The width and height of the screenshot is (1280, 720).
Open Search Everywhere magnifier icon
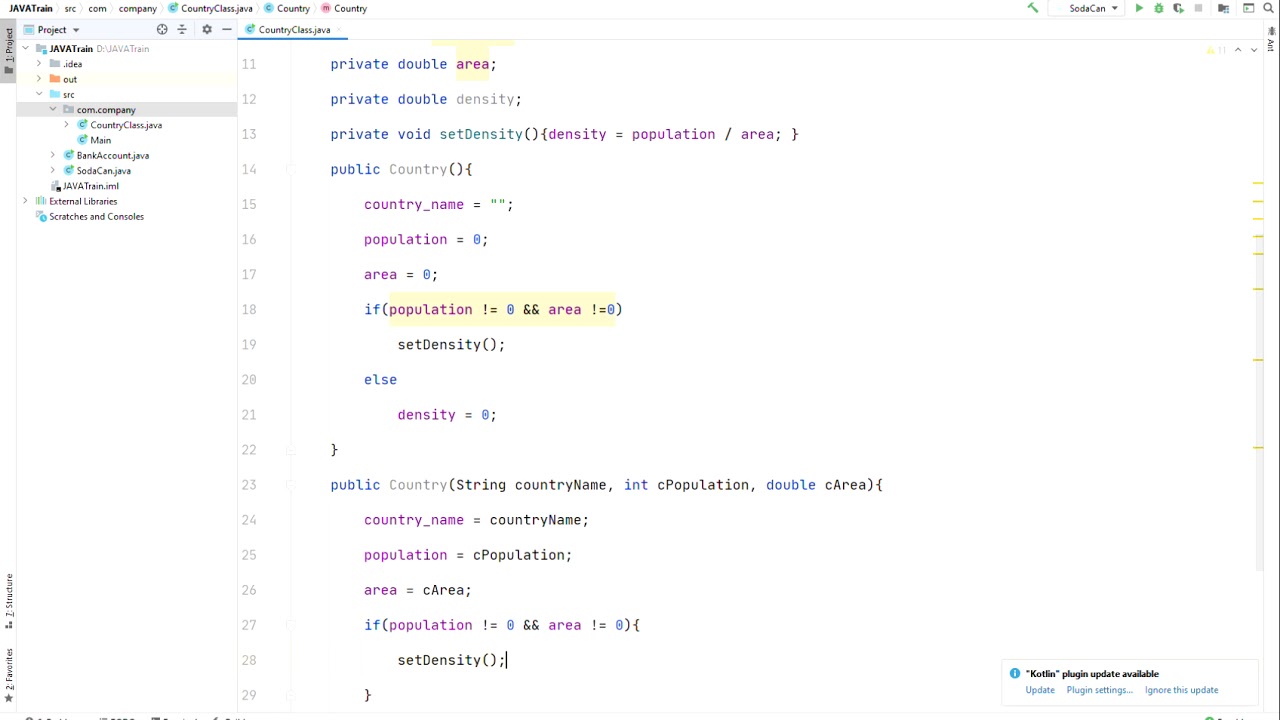coord(1269,8)
